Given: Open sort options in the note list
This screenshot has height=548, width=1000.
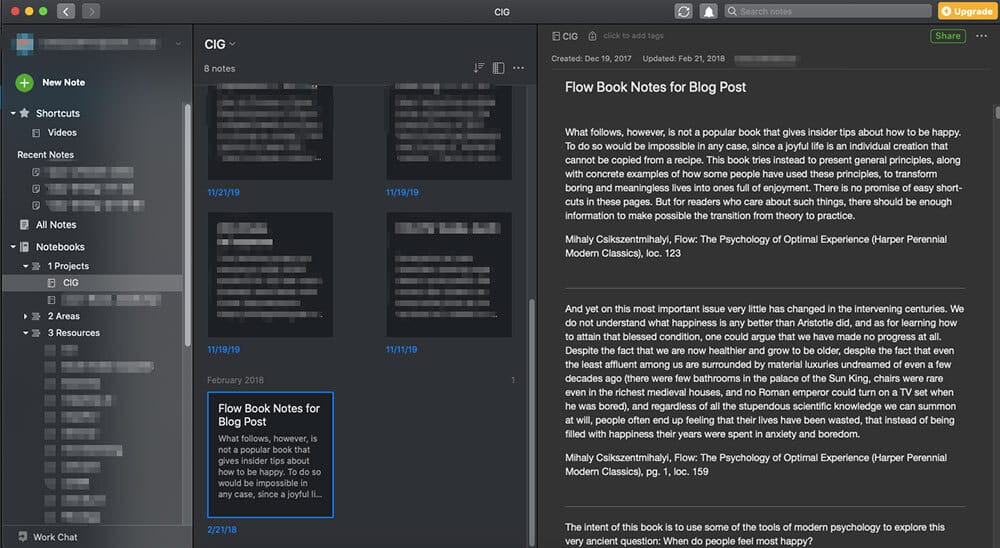Looking at the screenshot, I should pos(479,68).
